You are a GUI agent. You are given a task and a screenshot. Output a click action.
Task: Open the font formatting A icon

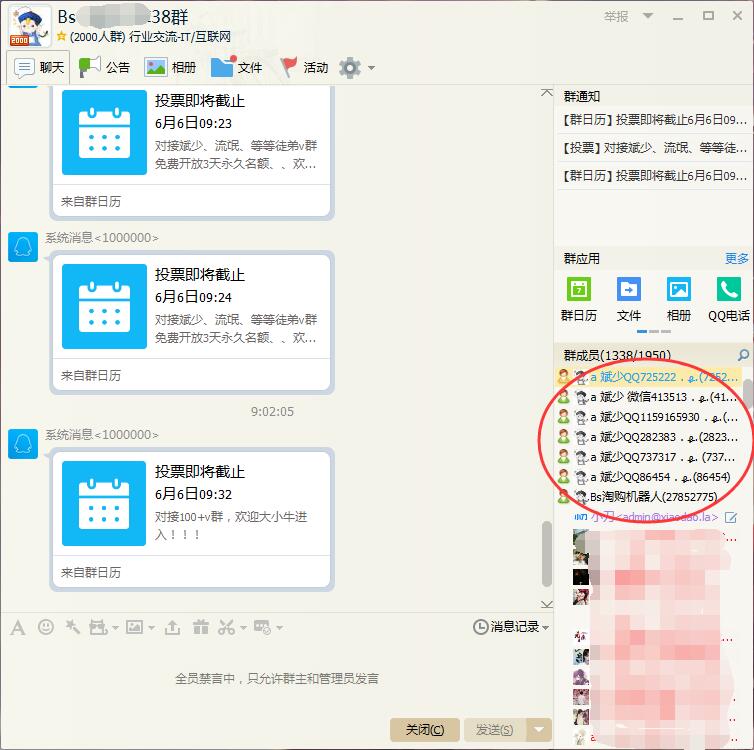click(x=17, y=627)
